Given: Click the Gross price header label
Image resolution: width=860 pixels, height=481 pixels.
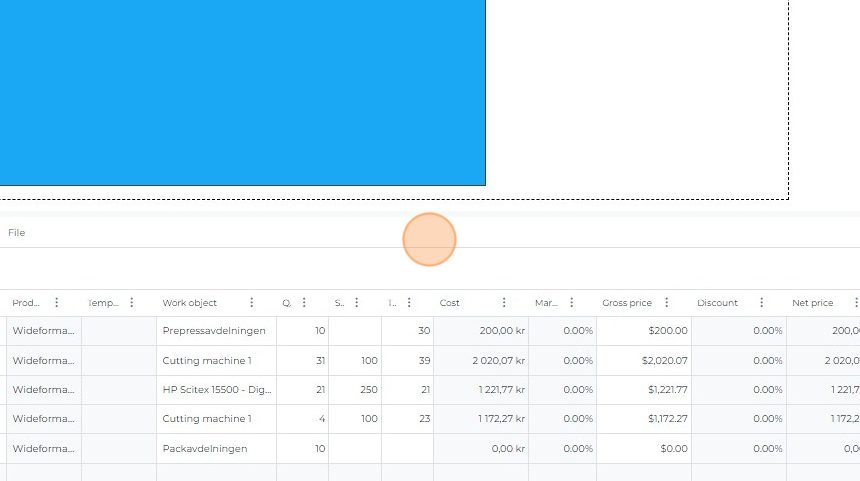Looking at the screenshot, I should [x=626, y=303].
